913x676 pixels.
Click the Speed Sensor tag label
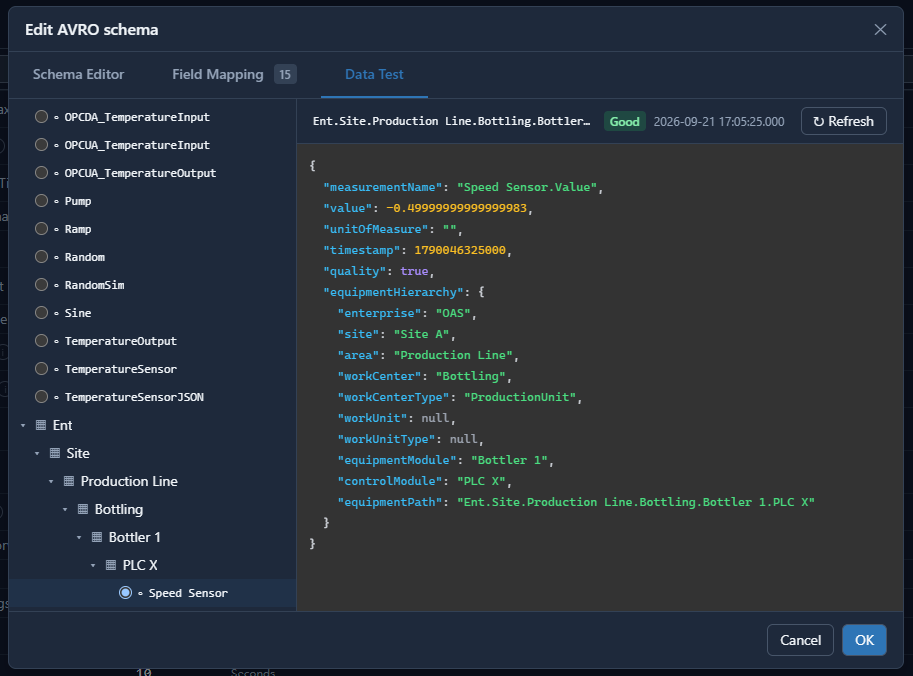tap(188, 593)
